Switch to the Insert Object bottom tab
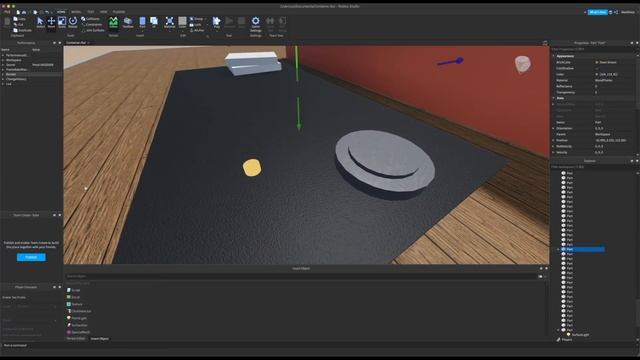 pos(100,339)
